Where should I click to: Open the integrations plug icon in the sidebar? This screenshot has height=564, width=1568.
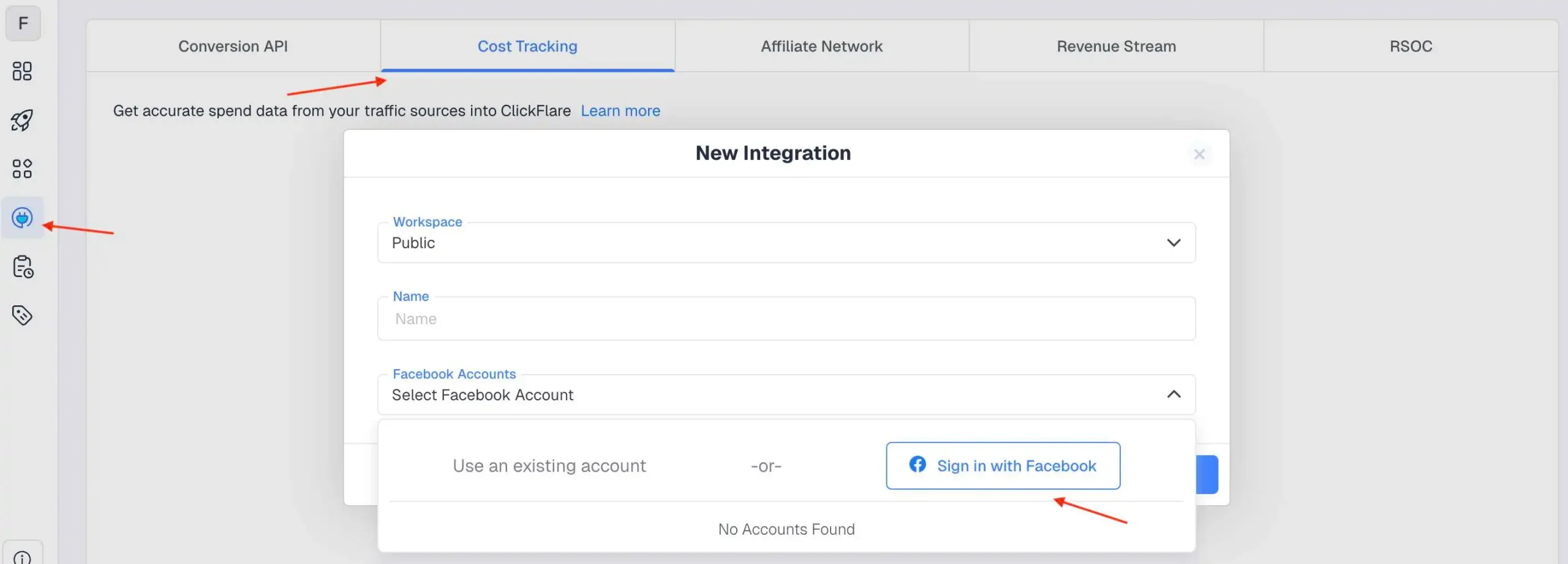(x=22, y=218)
